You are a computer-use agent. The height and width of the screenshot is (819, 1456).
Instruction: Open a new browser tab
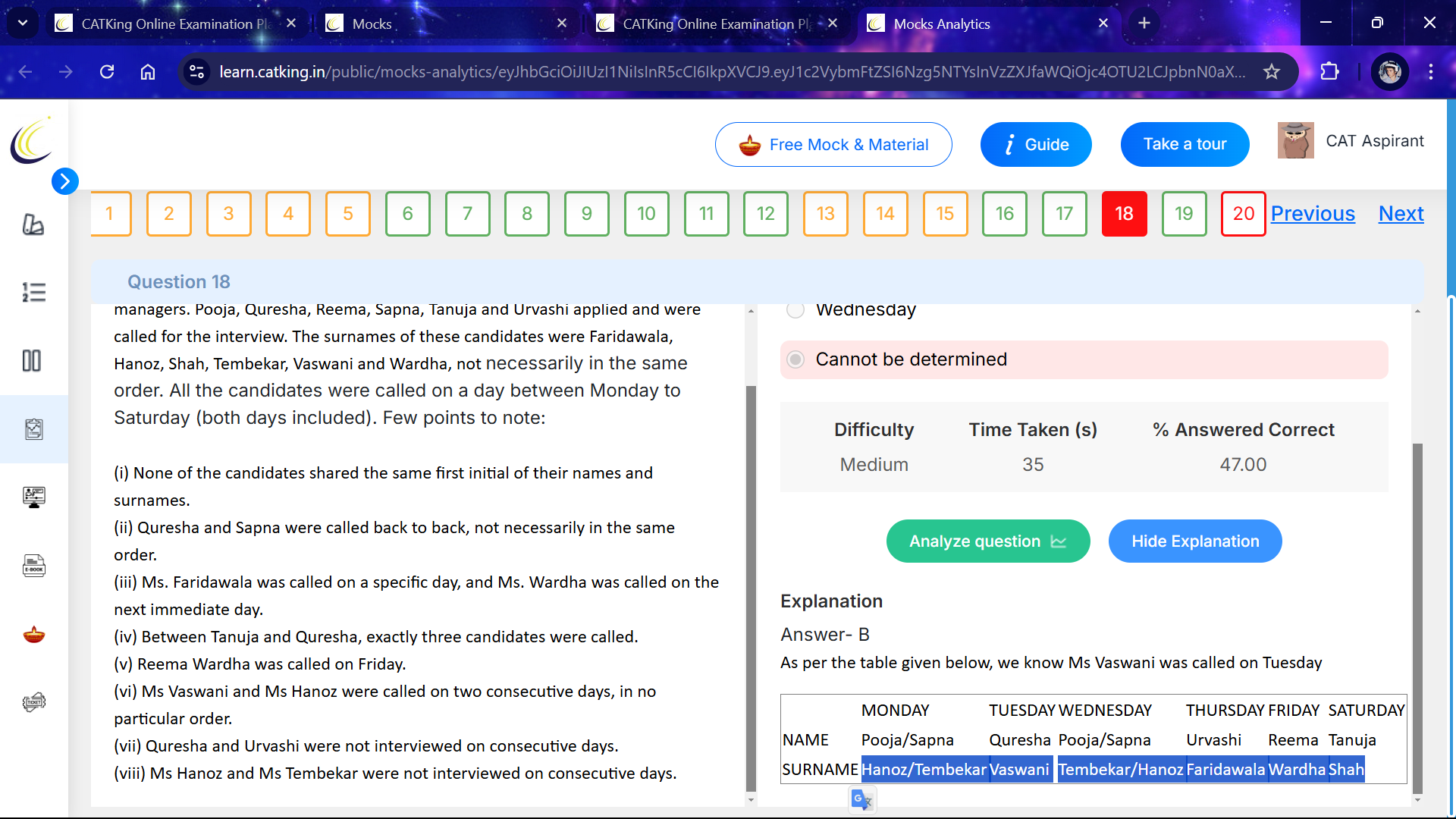pyautogui.click(x=1144, y=23)
